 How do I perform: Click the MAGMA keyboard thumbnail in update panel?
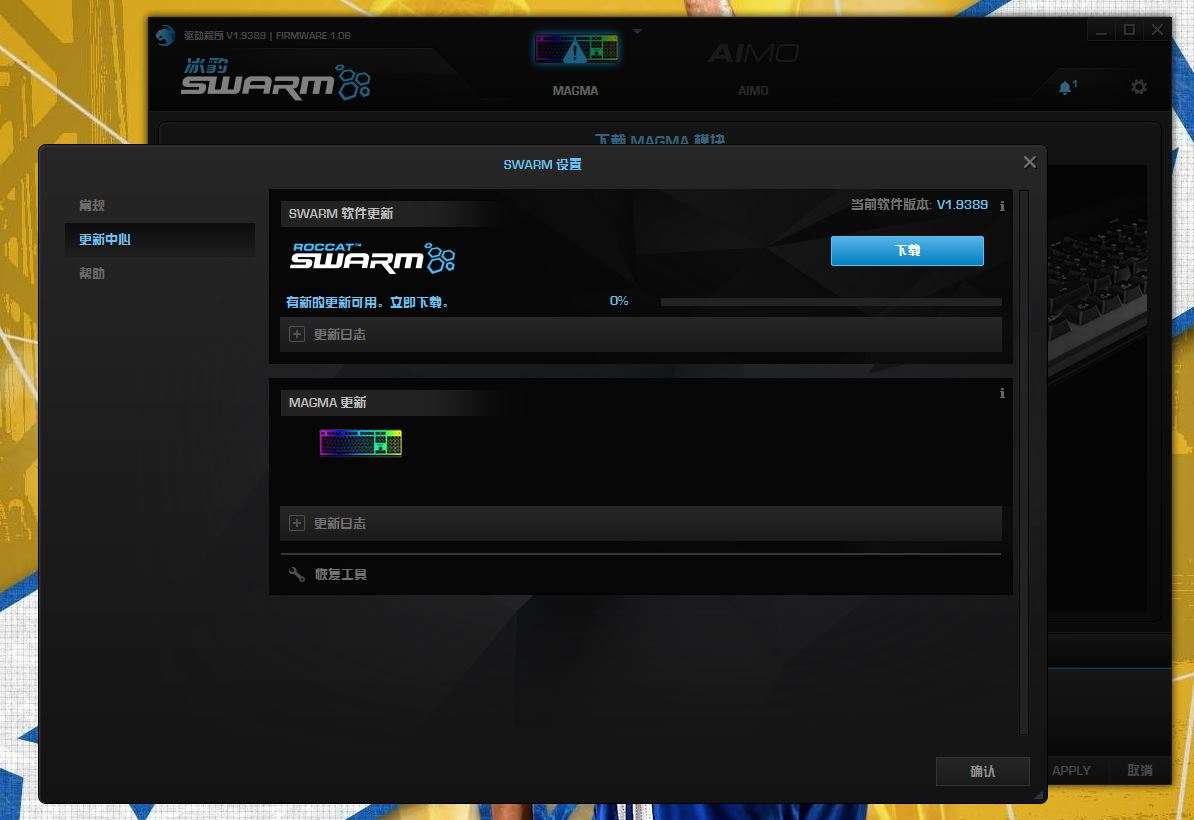[x=360, y=442]
